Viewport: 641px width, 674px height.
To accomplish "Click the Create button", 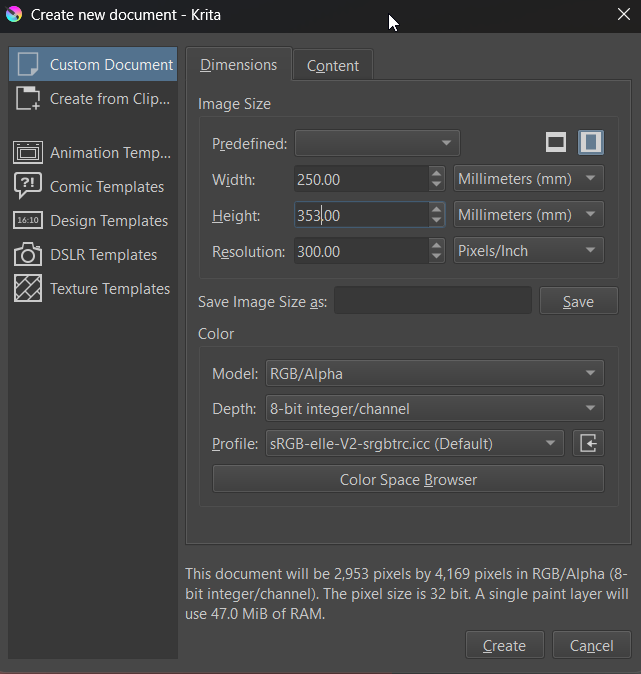I will tap(504, 646).
